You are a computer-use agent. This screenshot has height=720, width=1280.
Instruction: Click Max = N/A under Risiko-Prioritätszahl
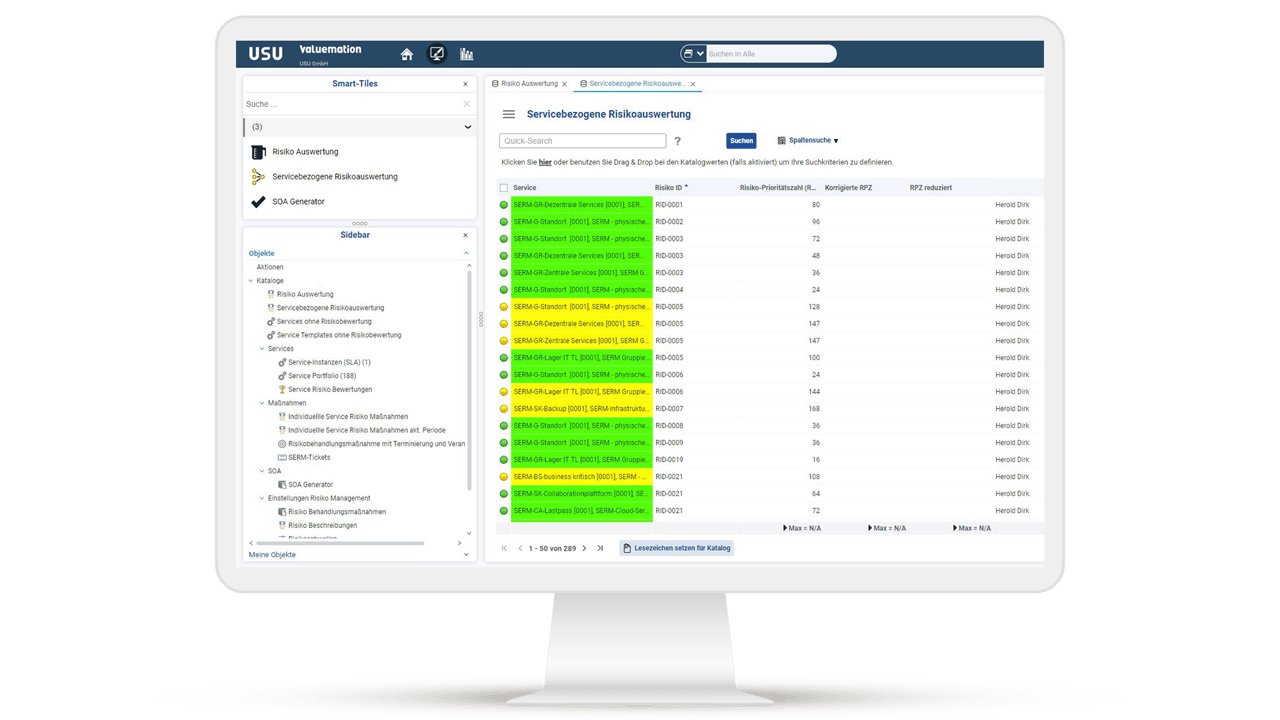pos(802,528)
